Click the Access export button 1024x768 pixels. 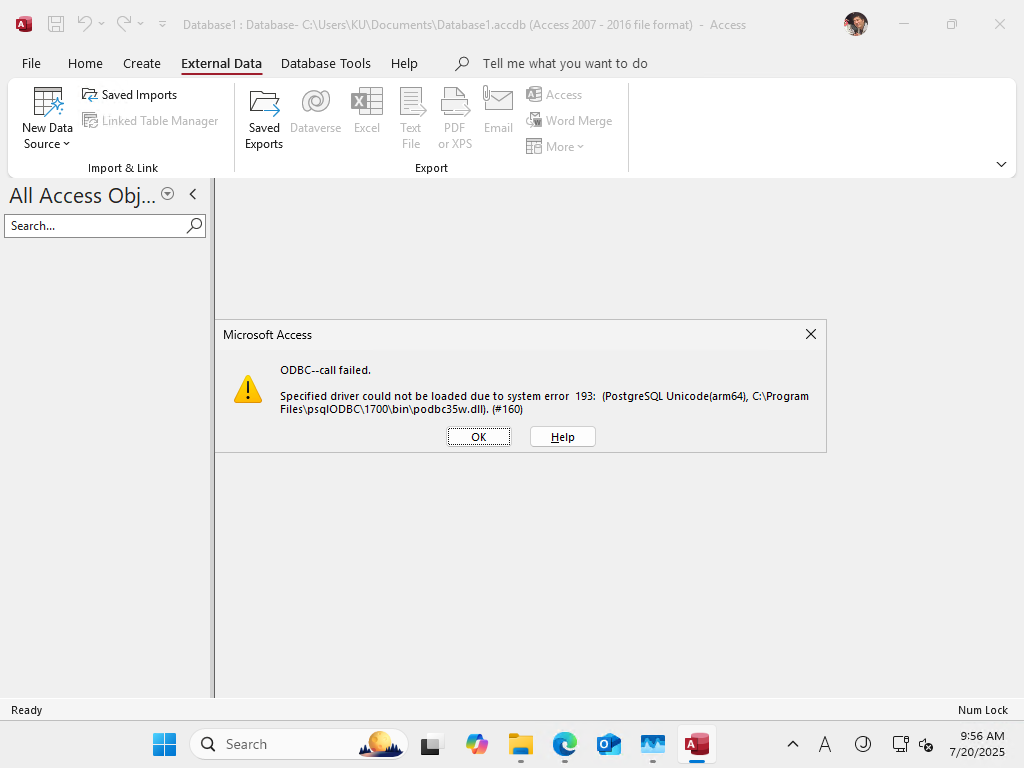(554, 95)
